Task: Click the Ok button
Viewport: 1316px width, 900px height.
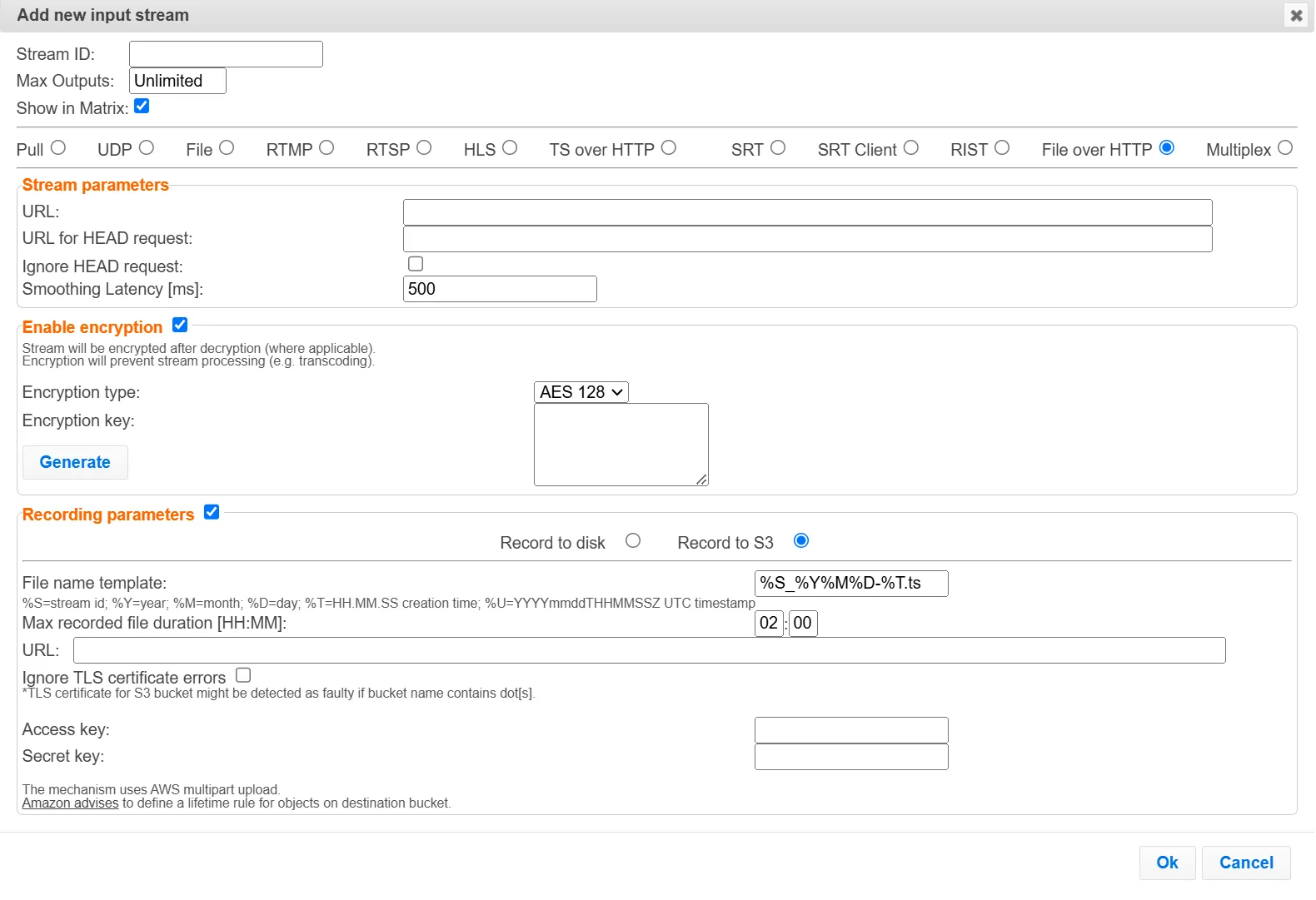Action: 1168,863
